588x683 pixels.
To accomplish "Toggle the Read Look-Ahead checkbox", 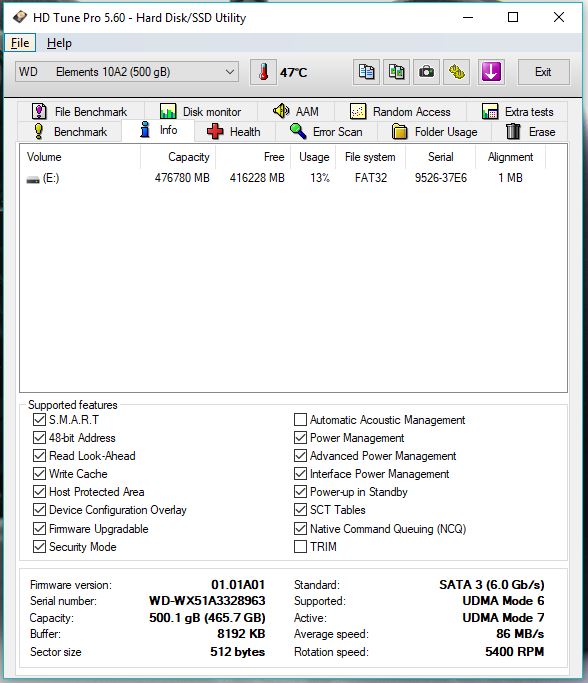I will click(x=39, y=456).
